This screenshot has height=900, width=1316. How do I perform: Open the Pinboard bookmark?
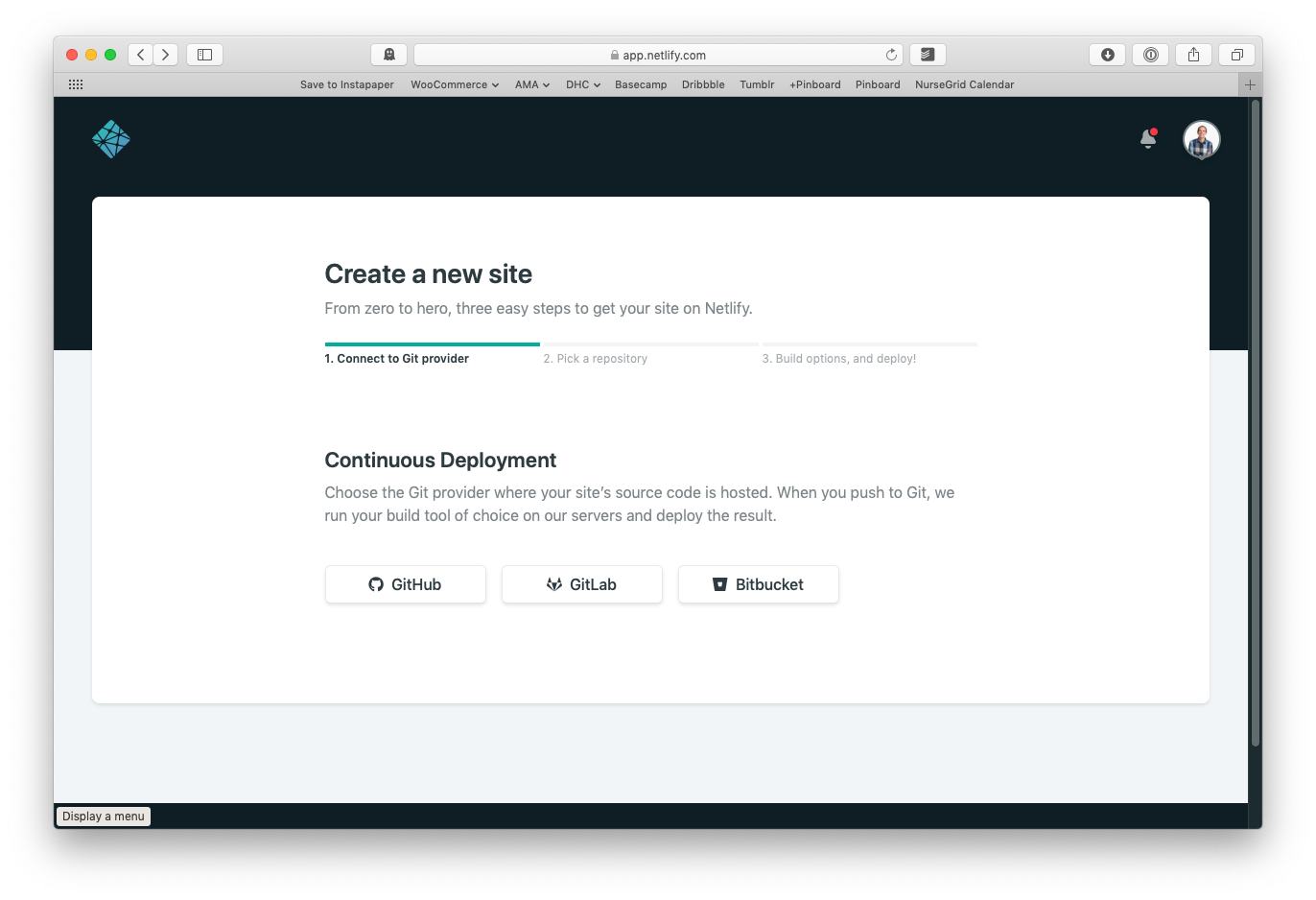[x=878, y=84]
